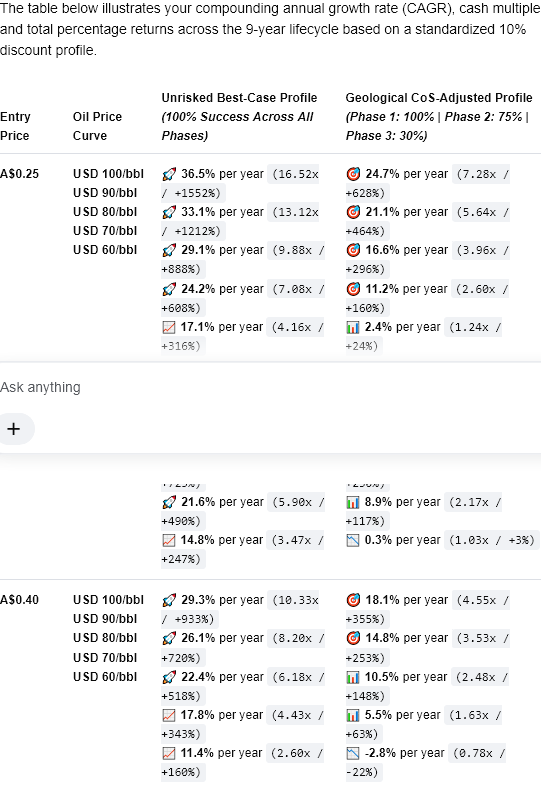
Task: Click the Oil Price Curve column header
Action: (x=97, y=126)
